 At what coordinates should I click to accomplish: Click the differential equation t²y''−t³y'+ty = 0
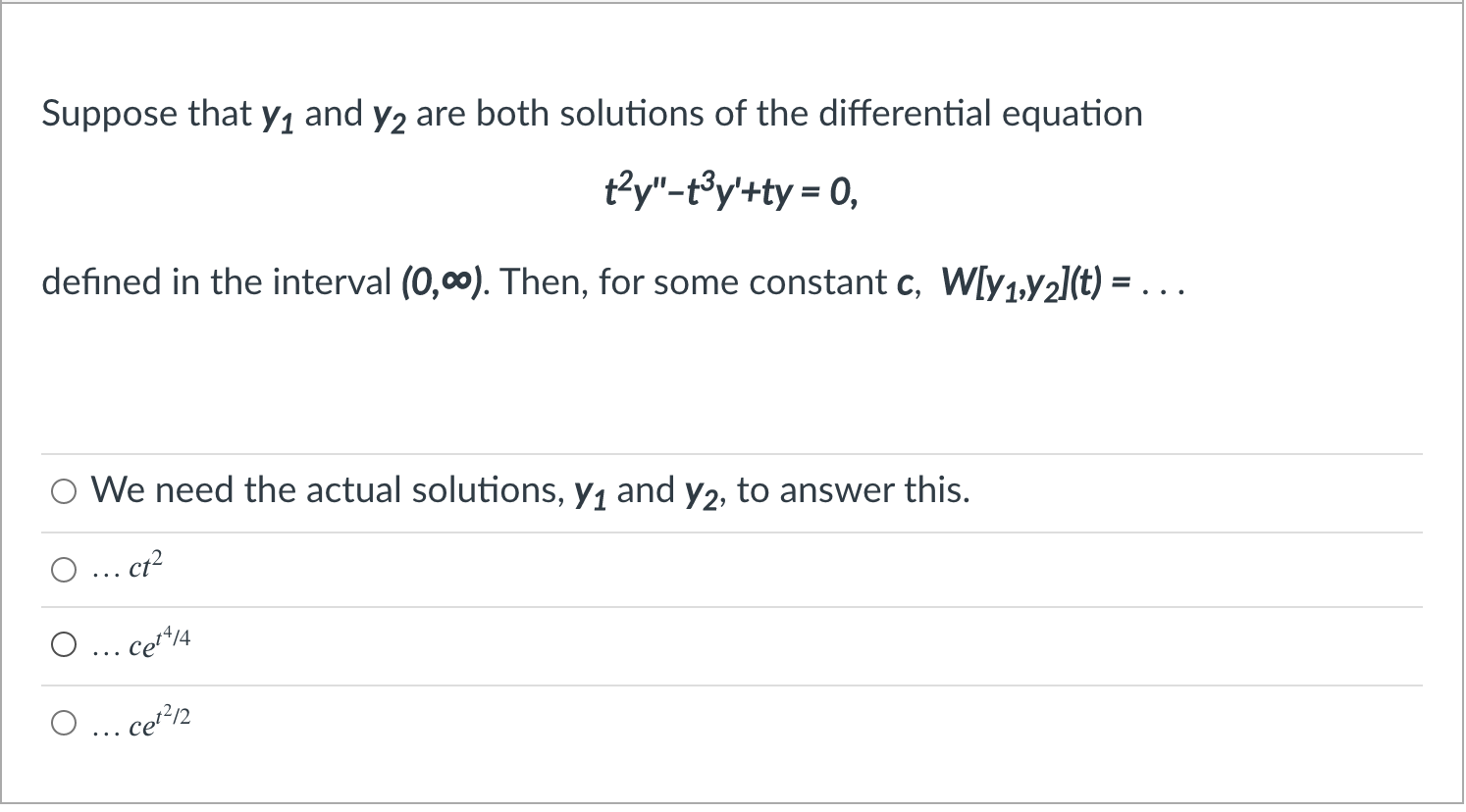pyautogui.click(x=731, y=191)
